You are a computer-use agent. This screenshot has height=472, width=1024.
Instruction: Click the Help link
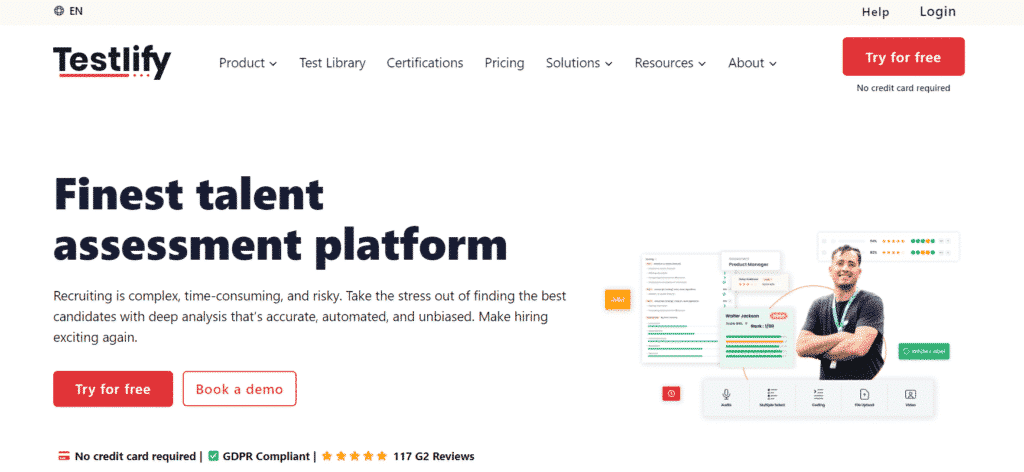(x=876, y=12)
